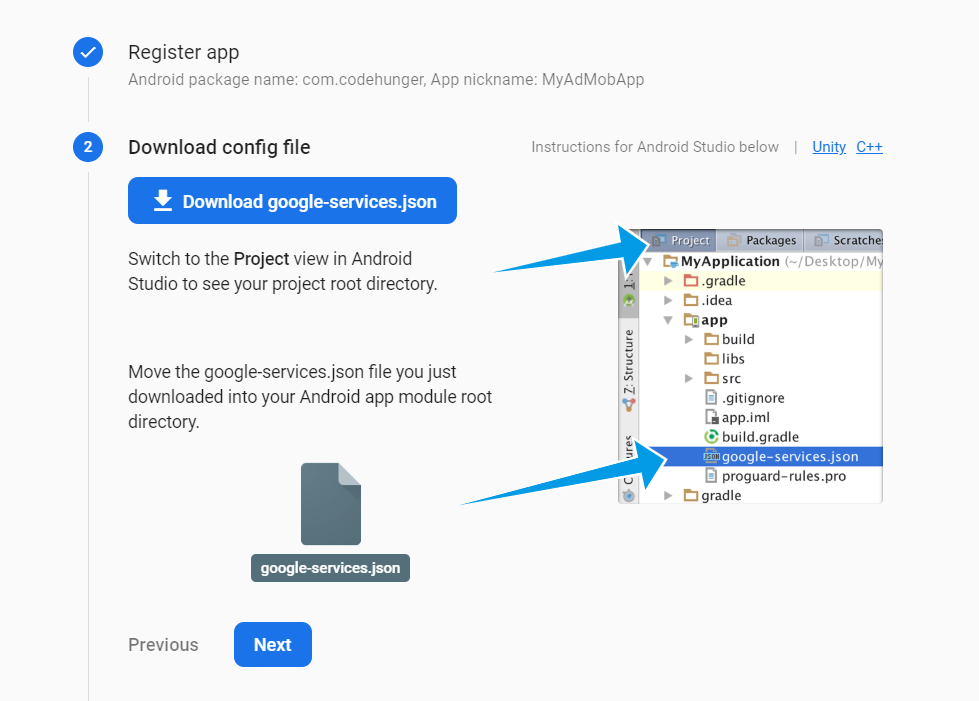Click the red .gradle folder icon
Screen dimensions: 979x701
[691, 280]
